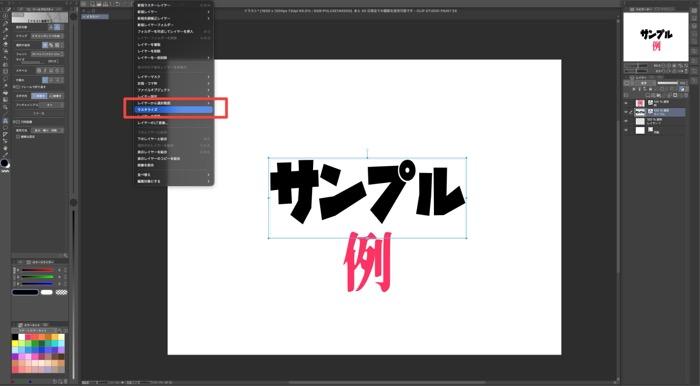Pick the yellow swatch in color set
Image resolution: width=700 pixels, height=386 pixels.
[15, 344]
